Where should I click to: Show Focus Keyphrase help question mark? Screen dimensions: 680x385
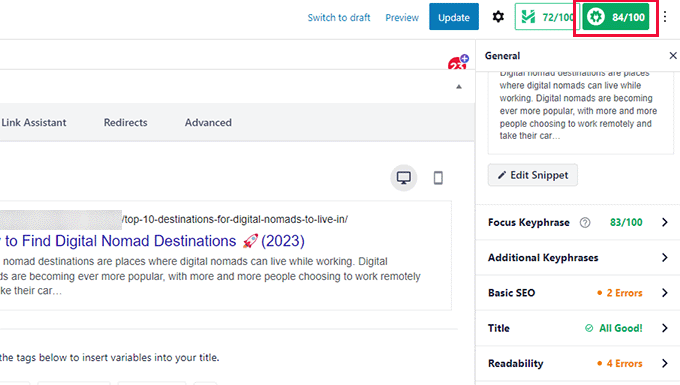tap(585, 222)
